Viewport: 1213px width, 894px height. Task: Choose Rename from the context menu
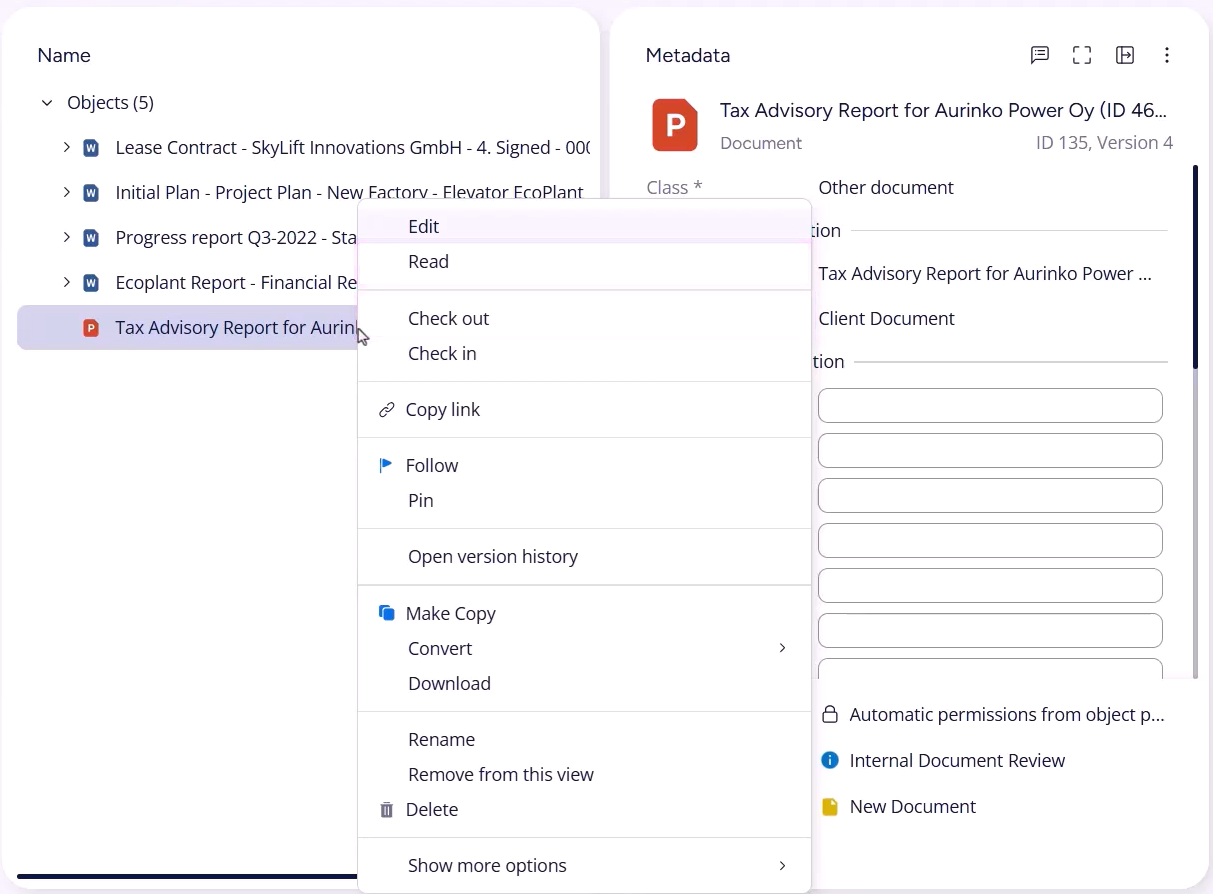tap(584, 740)
